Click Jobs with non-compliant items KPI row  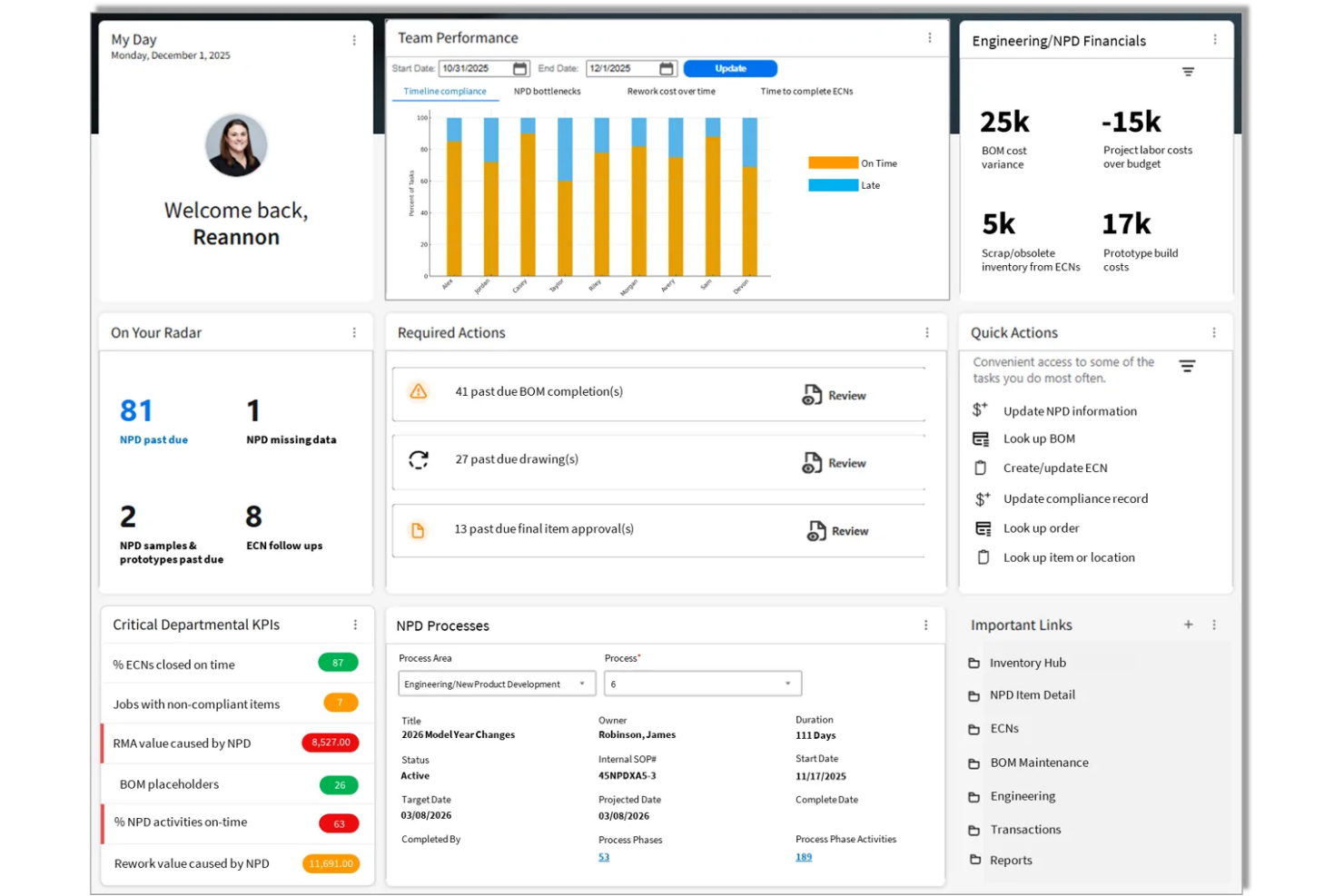pyautogui.click(x=237, y=704)
